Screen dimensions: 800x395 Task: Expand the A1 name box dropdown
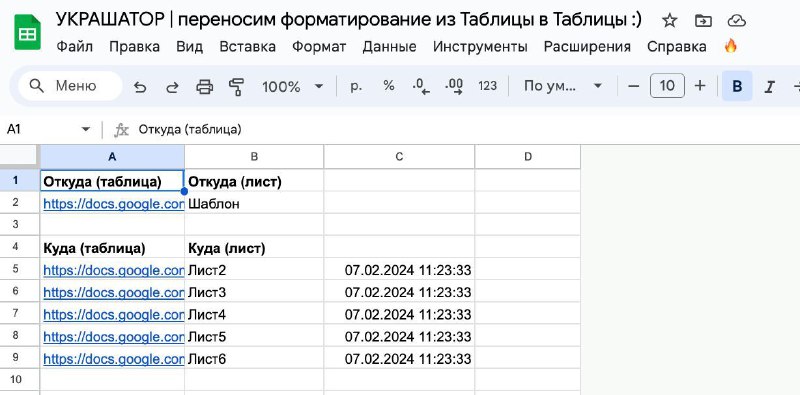86,130
